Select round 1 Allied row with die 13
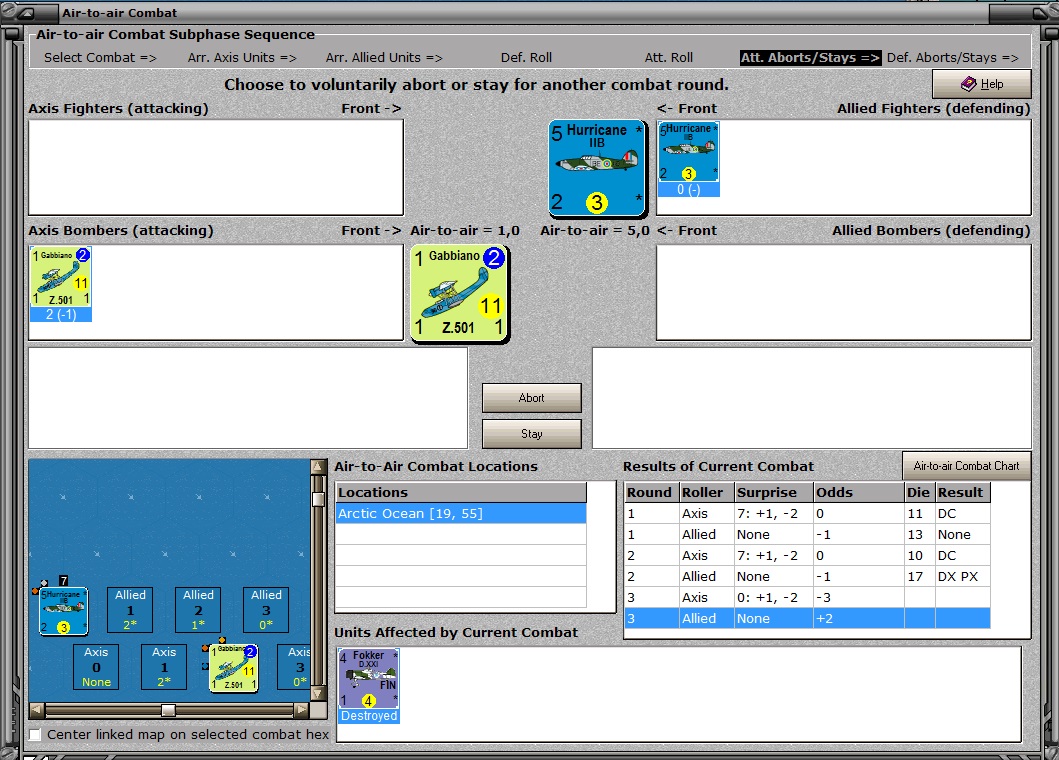 pos(808,534)
